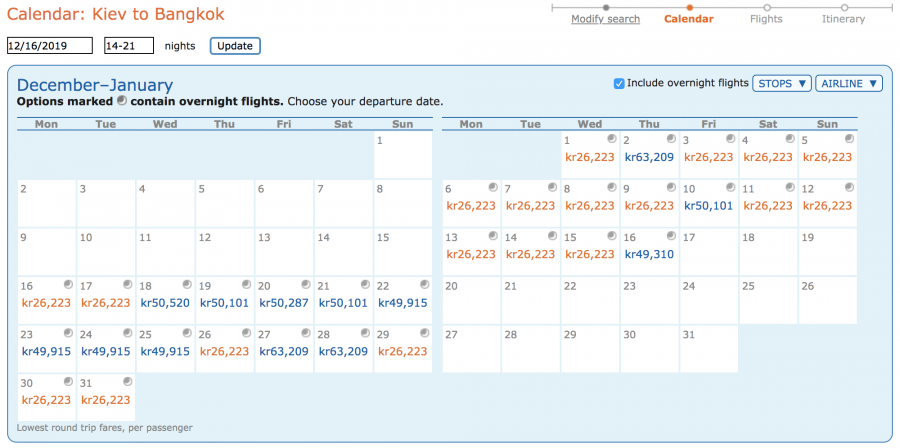The height and width of the screenshot is (448, 900).
Task: Open the STOPS filter dropdown
Action: click(782, 83)
